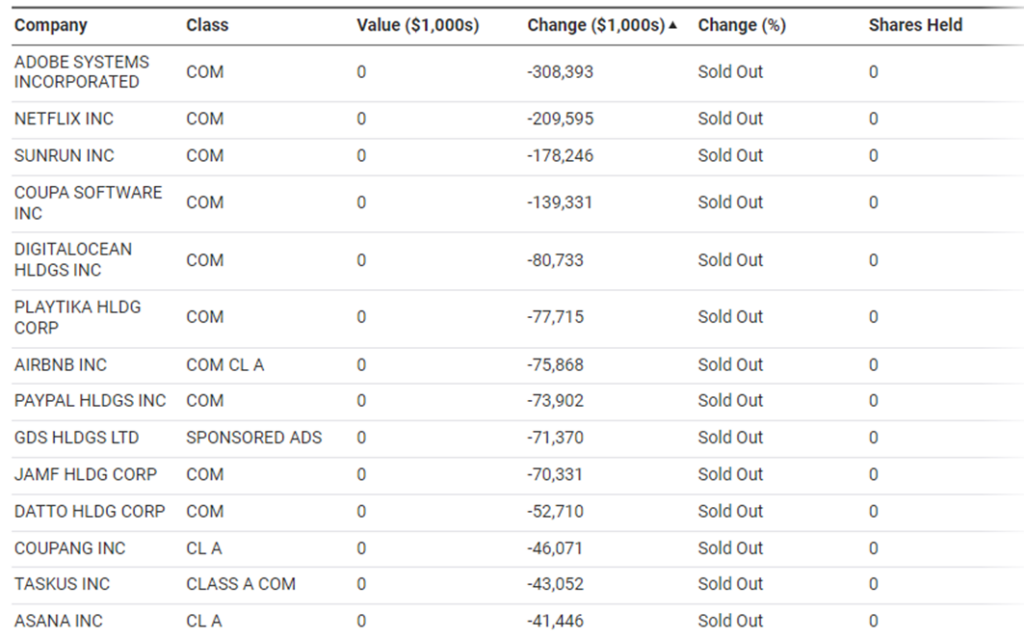Click the -43,052 change value

[555, 584]
